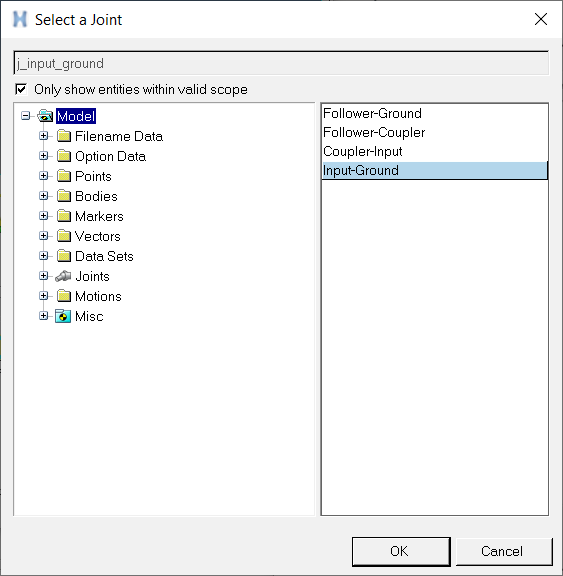Select Coupler-Input joint in list

coord(434,151)
